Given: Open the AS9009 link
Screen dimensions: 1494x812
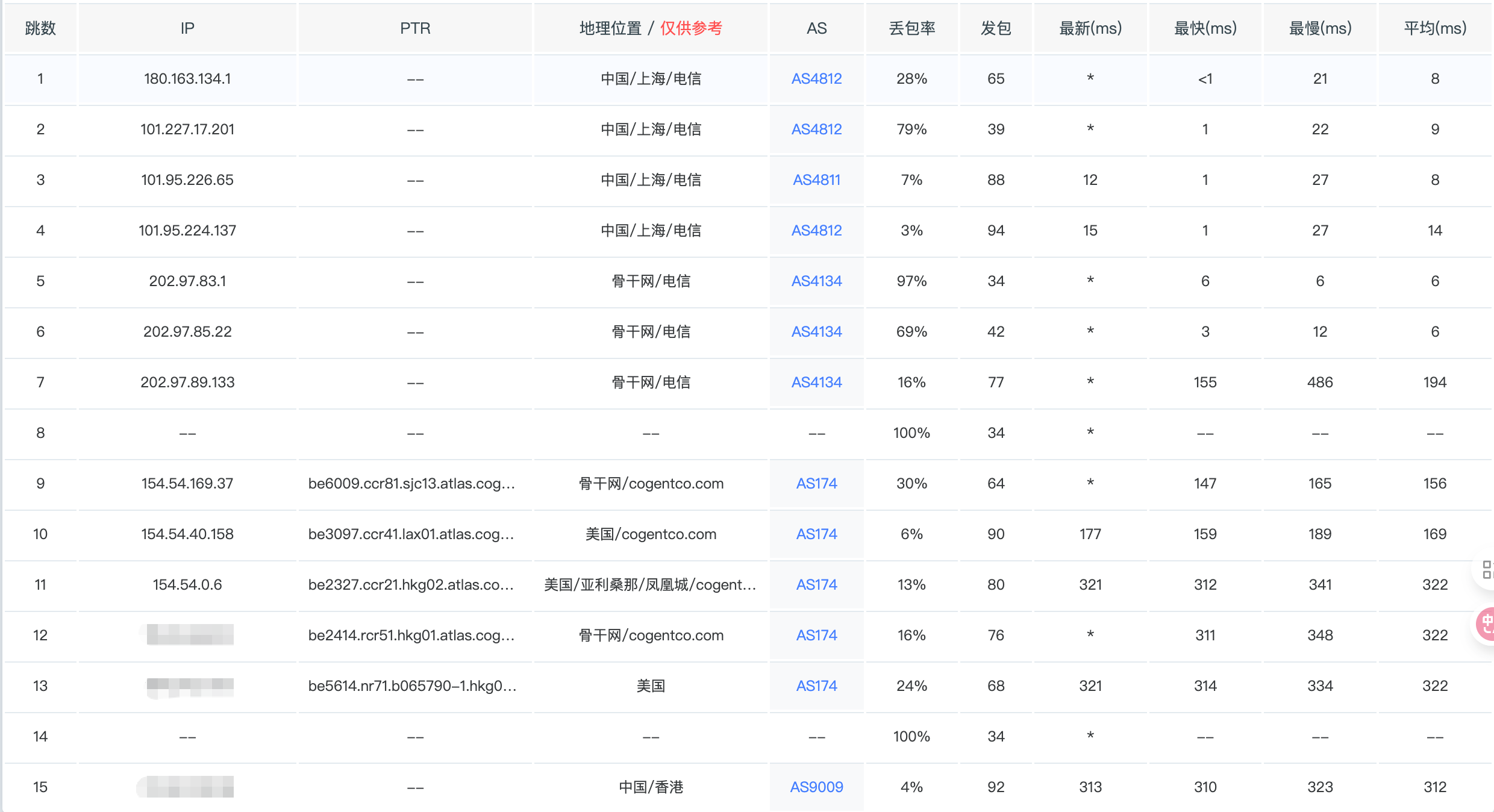Looking at the screenshot, I should 816,787.
